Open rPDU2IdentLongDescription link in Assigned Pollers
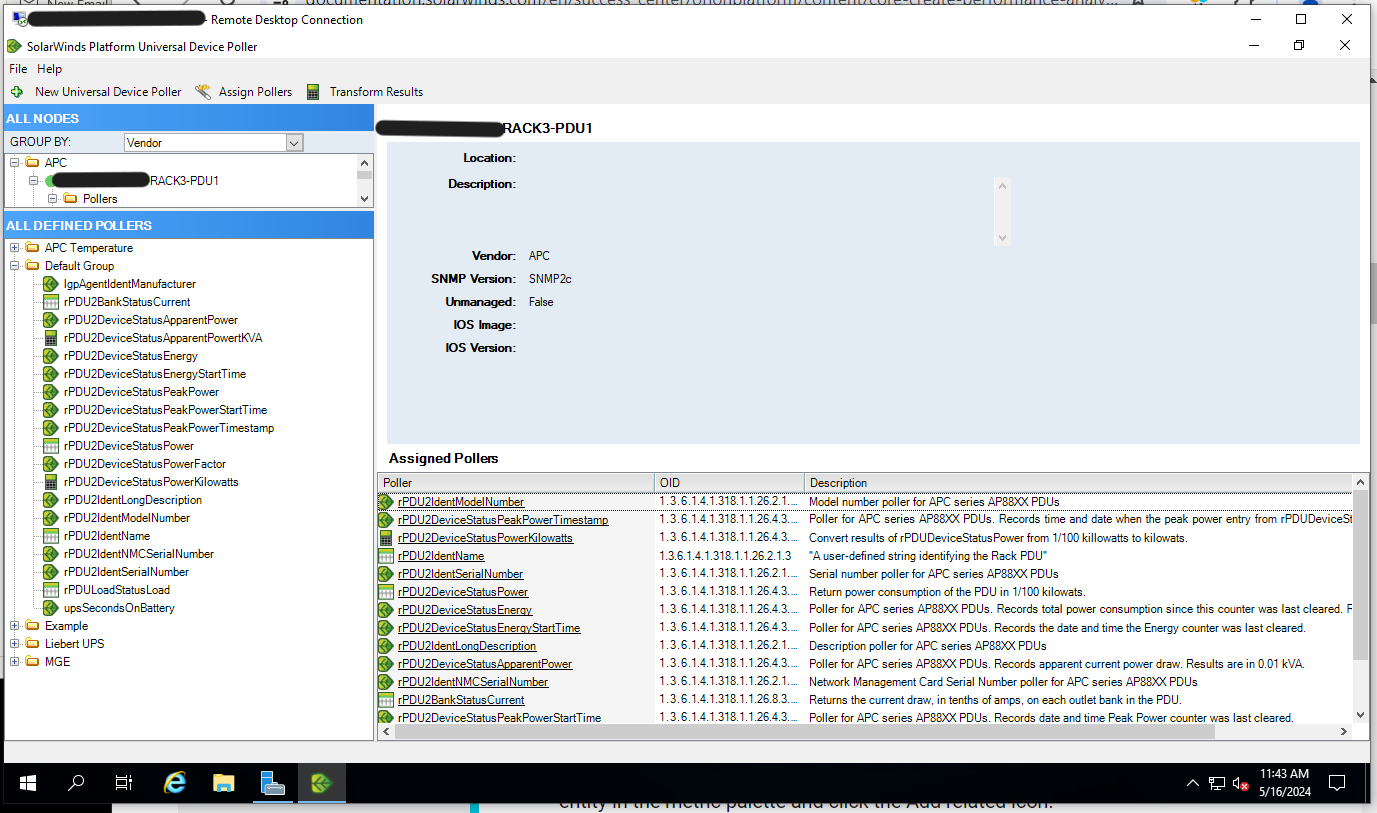The height and width of the screenshot is (813, 1377). pos(467,646)
